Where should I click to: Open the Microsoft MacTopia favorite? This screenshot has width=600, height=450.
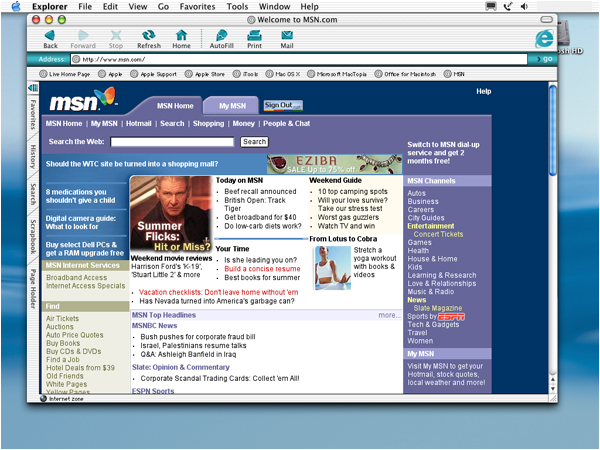(x=337, y=74)
